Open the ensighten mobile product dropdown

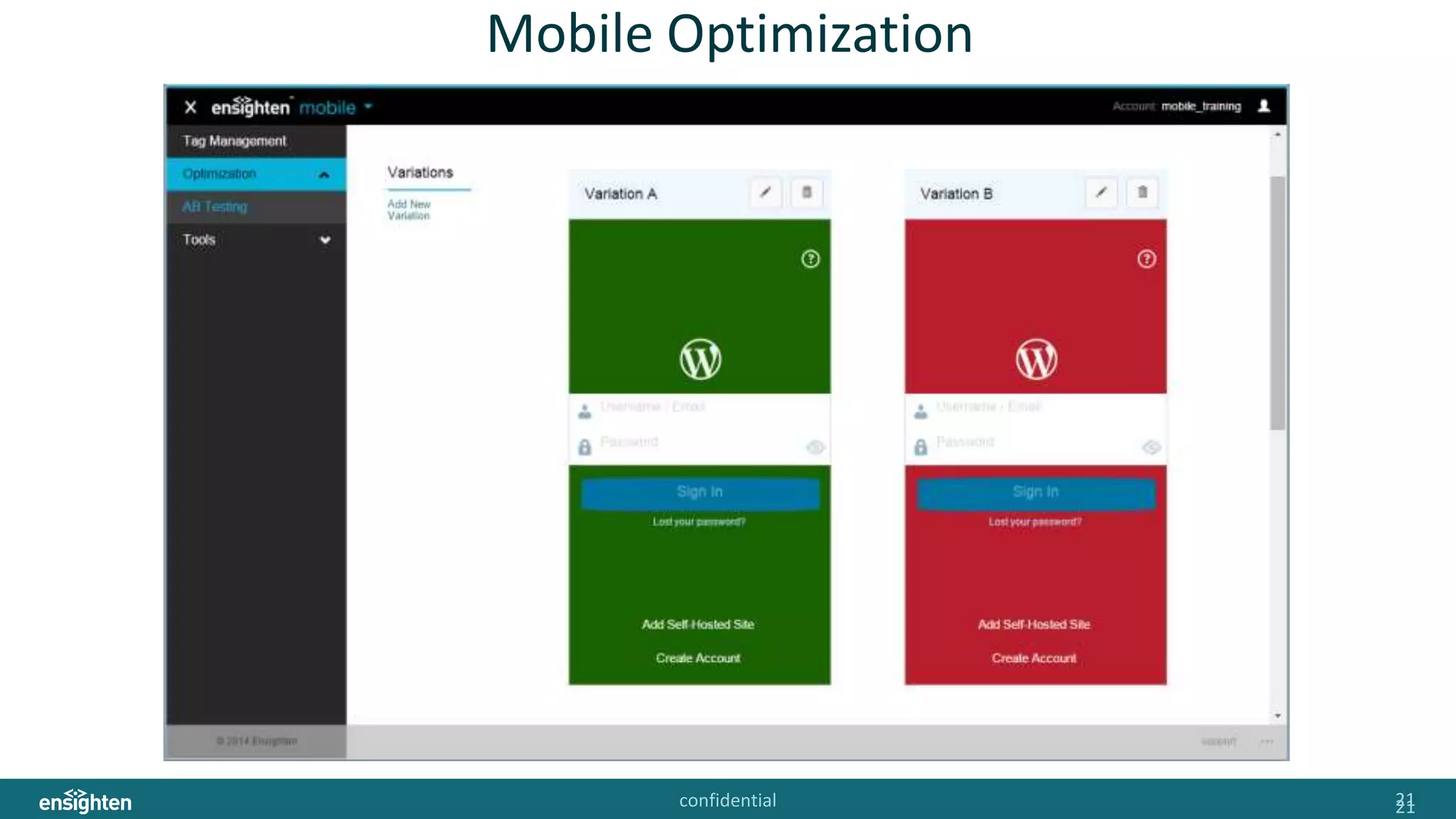point(368,107)
